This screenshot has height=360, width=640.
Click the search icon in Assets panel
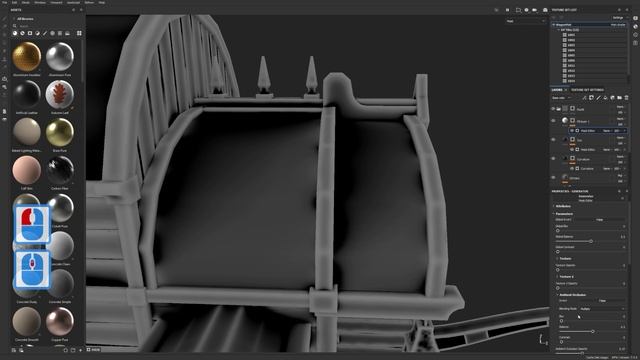(15, 26)
